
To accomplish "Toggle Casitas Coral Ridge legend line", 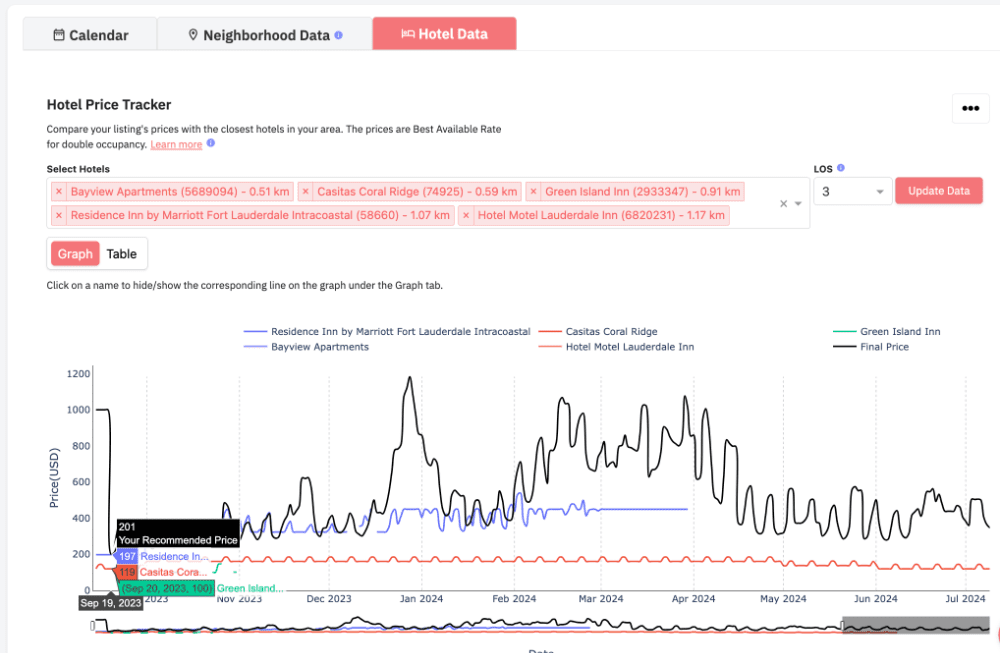I will tap(598, 332).
